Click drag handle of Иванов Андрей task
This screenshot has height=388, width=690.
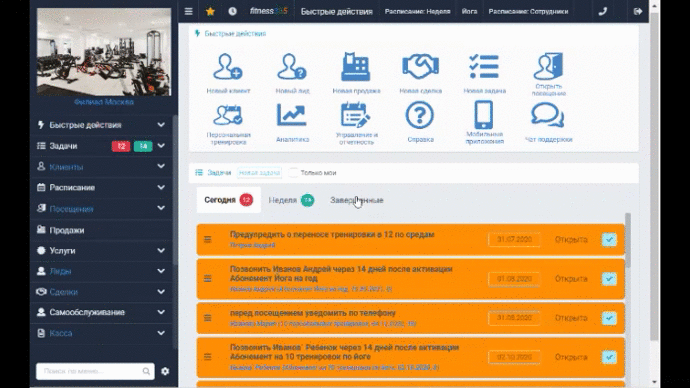[x=208, y=278]
